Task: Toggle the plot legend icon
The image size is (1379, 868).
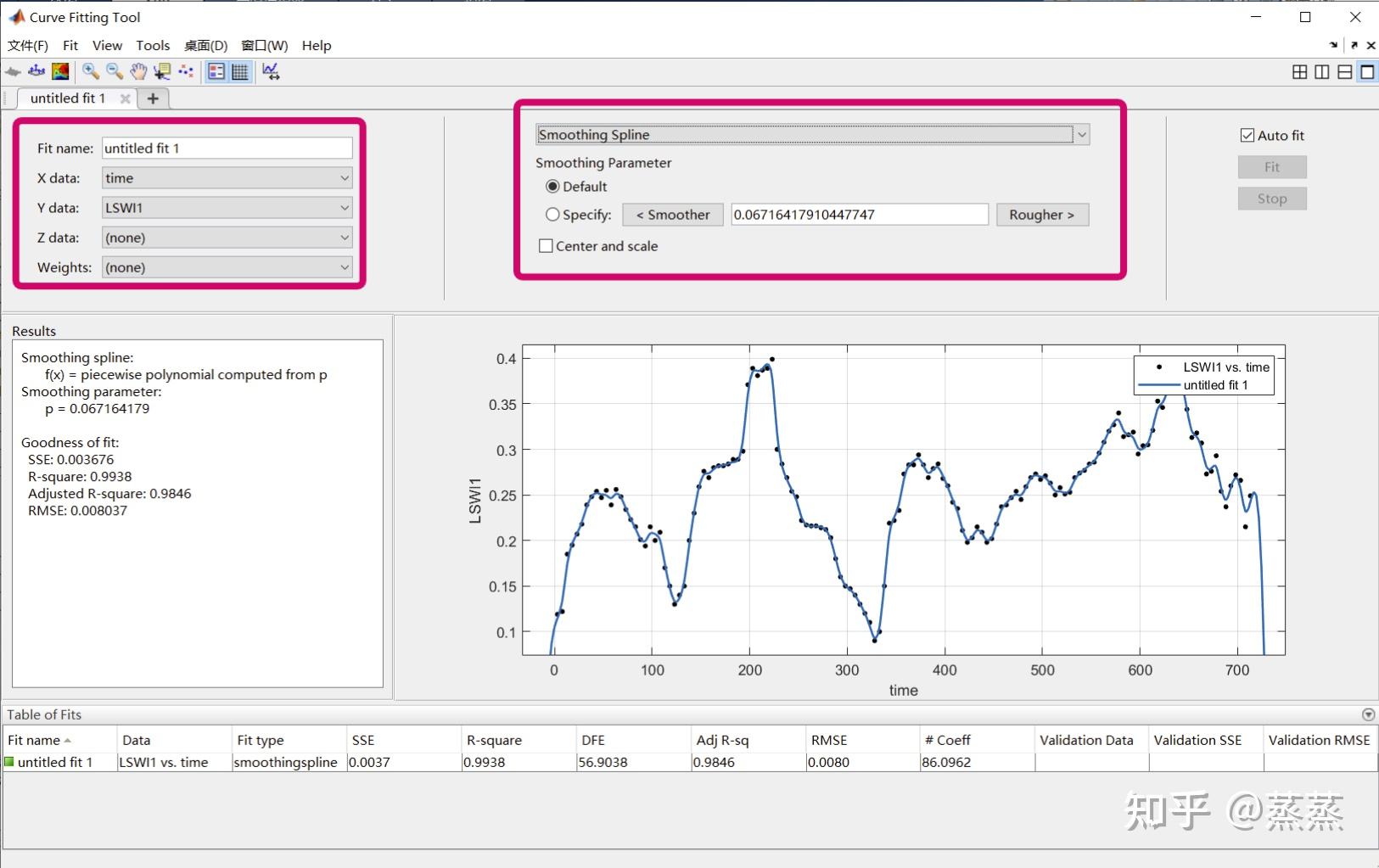Action: 216,72
